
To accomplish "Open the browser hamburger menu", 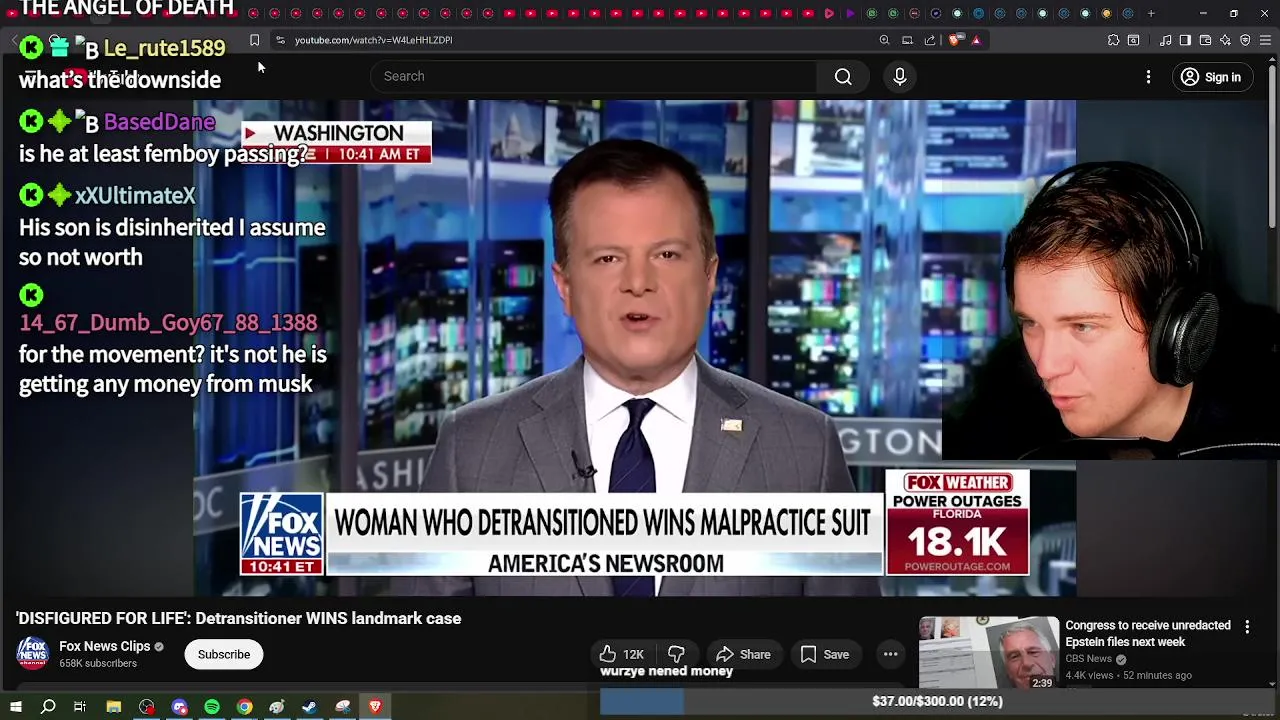I will pos(1266,40).
